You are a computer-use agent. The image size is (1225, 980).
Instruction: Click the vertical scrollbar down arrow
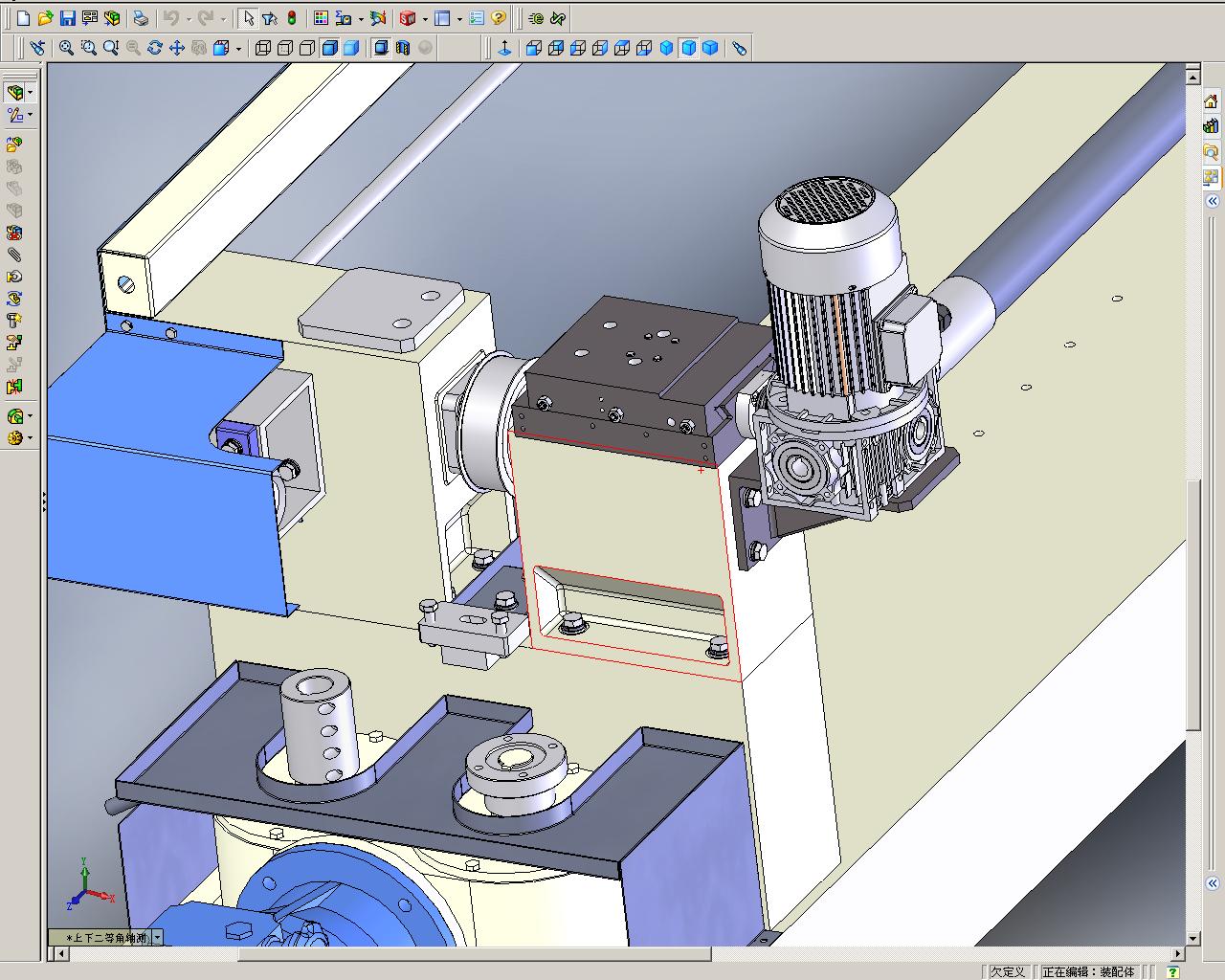(x=1192, y=939)
